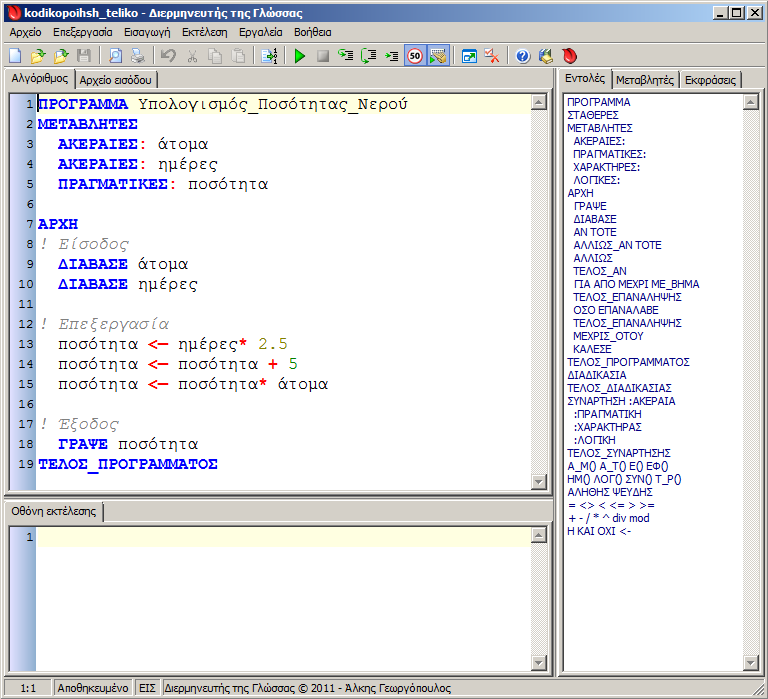Click Αποθηκευμένο status bar entry
Image resolution: width=768 pixels, height=699 pixels.
pos(93,688)
